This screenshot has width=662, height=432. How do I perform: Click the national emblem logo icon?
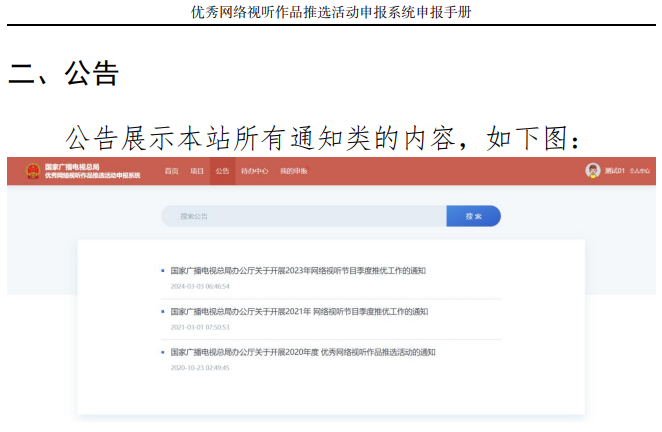coord(32,171)
